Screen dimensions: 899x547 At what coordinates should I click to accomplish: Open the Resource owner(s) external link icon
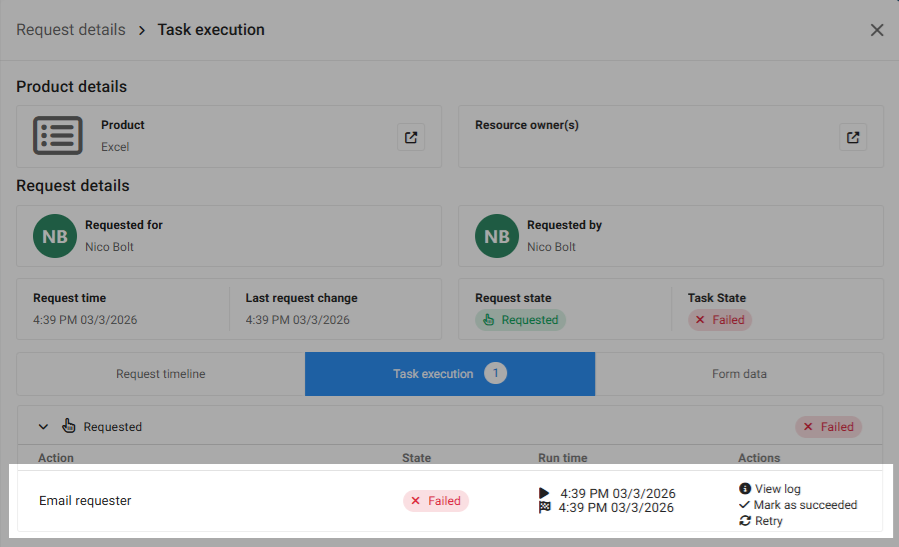[853, 137]
